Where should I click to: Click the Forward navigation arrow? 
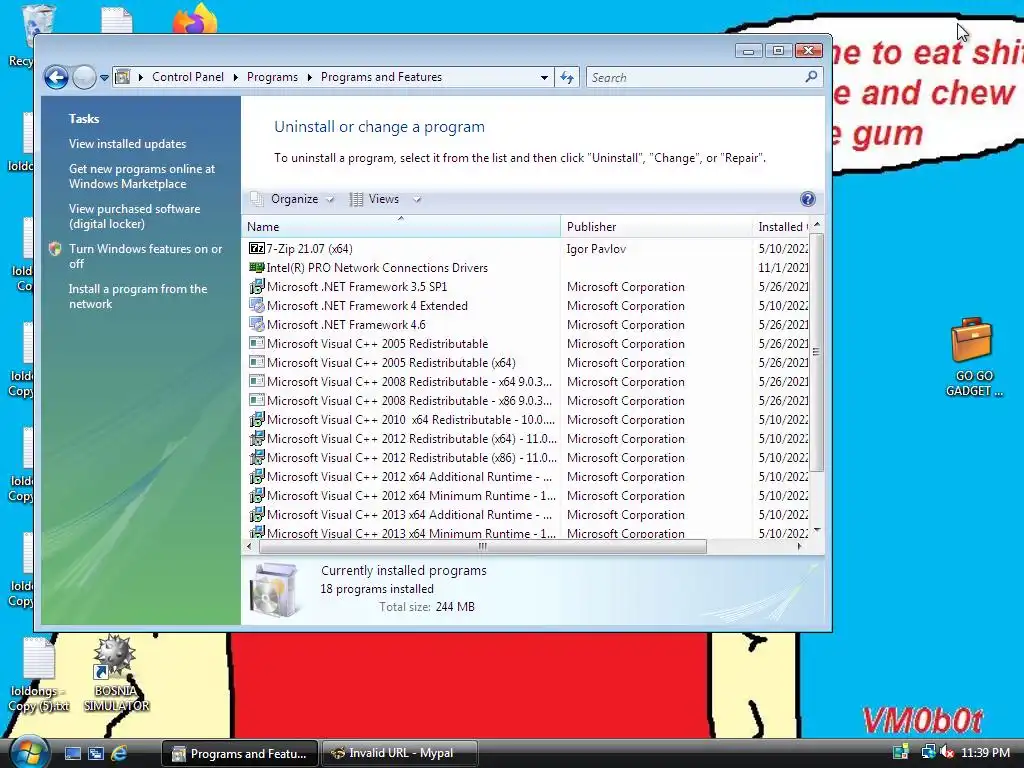[84, 77]
